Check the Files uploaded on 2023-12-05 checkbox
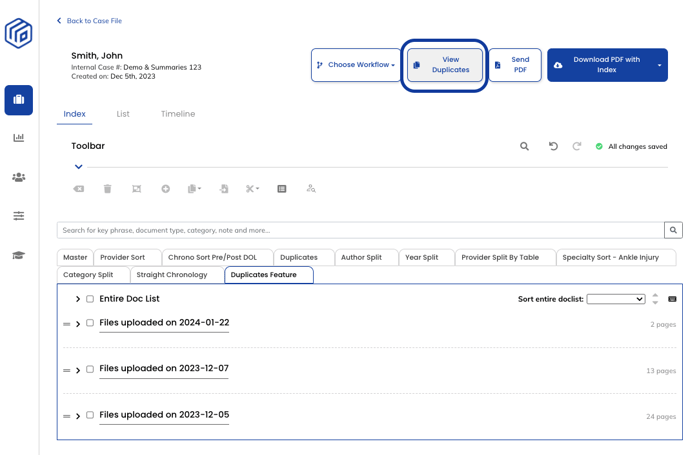The image size is (688, 455). point(90,415)
